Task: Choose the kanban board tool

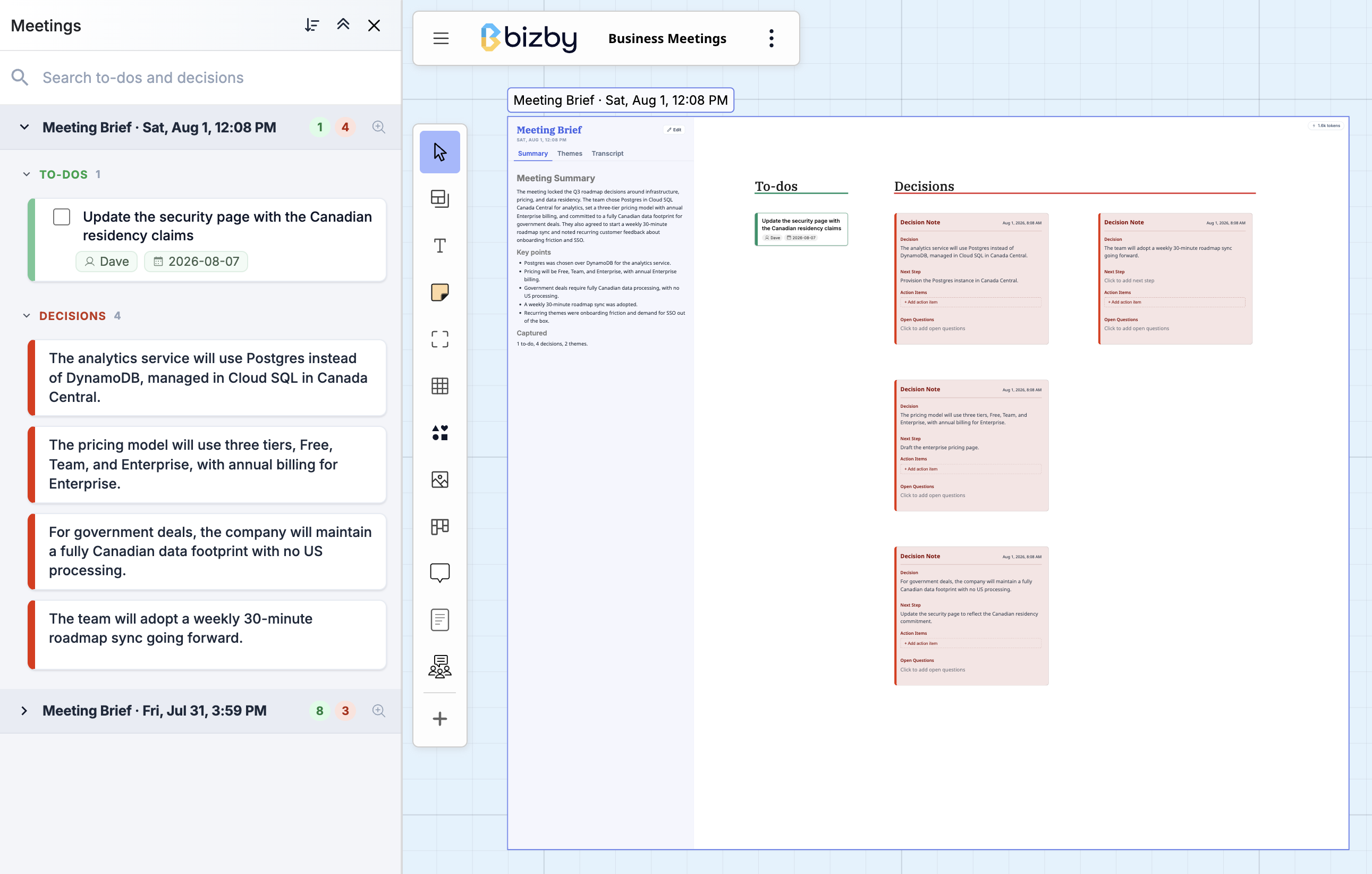Action: pyautogui.click(x=439, y=526)
